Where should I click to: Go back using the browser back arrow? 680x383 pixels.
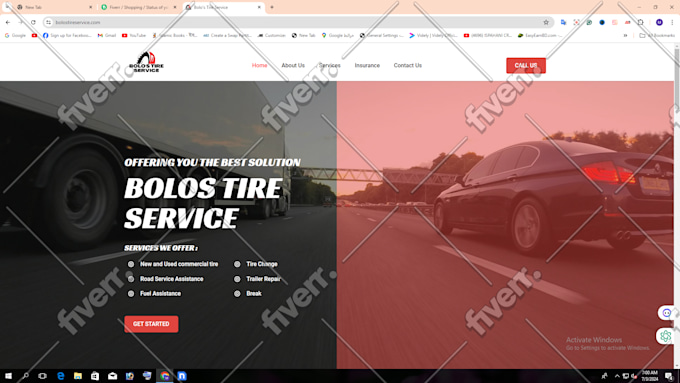8,22
